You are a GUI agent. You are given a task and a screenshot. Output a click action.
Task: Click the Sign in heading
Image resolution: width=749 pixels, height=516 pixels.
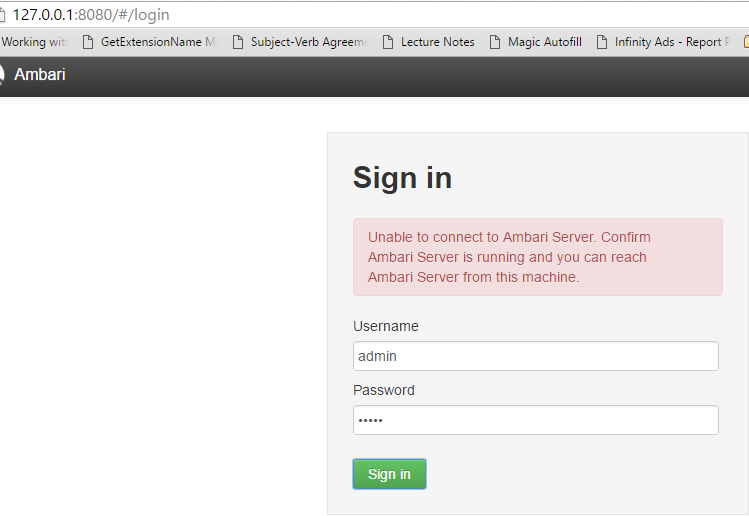click(402, 178)
